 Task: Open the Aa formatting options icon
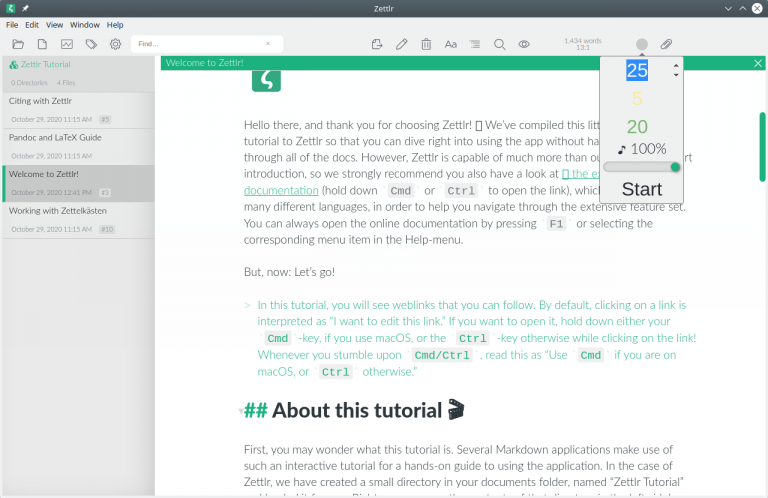click(x=451, y=44)
